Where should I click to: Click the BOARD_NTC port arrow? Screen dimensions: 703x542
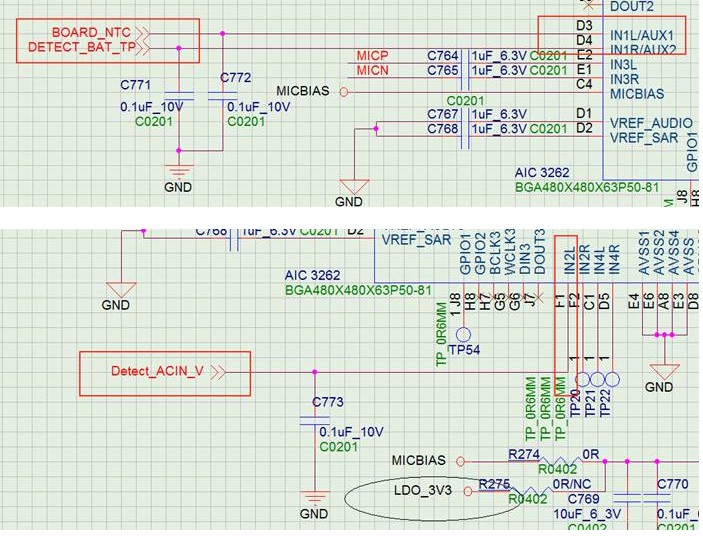pos(143,33)
